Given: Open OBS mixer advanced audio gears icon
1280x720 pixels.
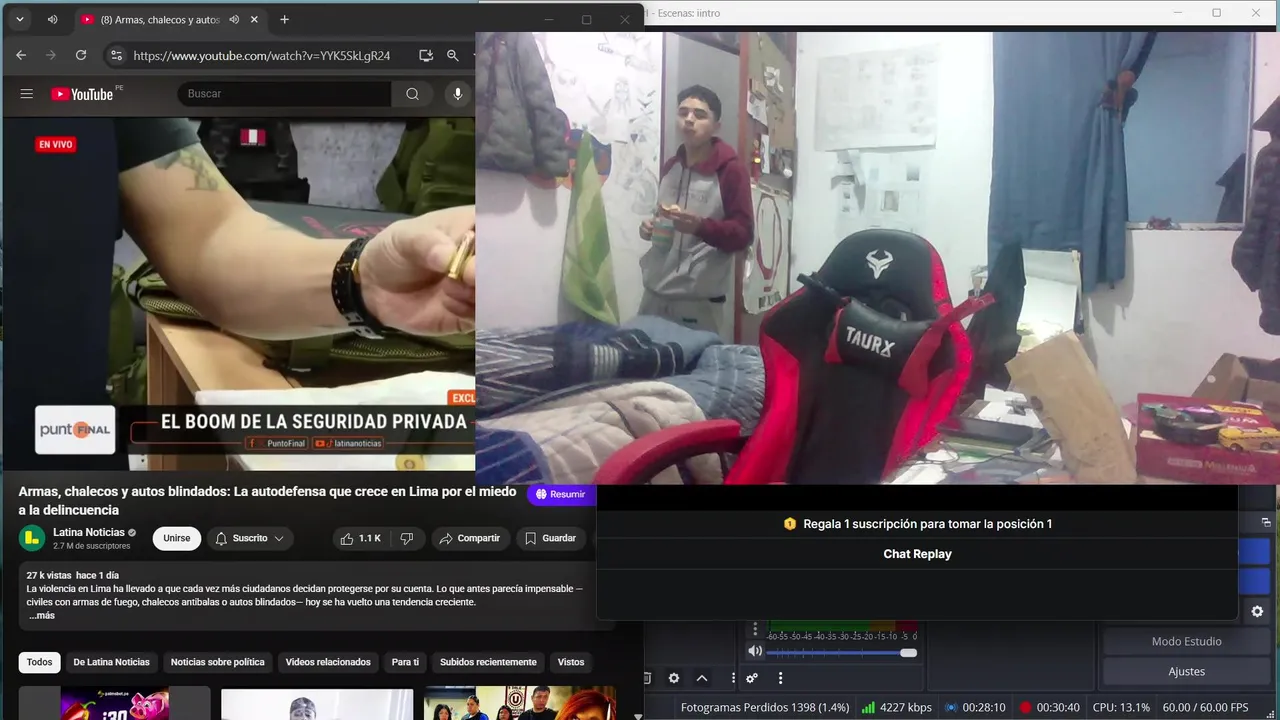Looking at the screenshot, I should coord(752,678).
